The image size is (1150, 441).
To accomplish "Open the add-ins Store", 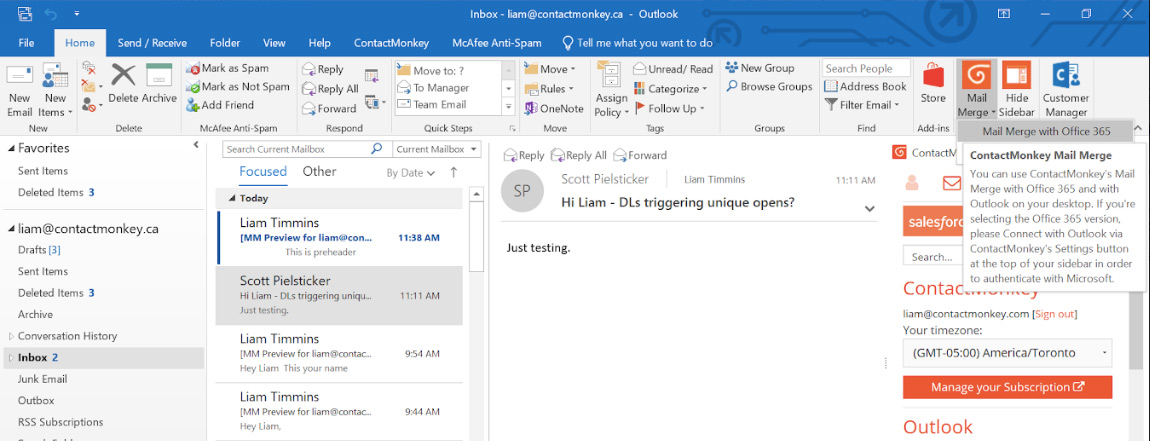I will pyautogui.click(x=933, y=84).
